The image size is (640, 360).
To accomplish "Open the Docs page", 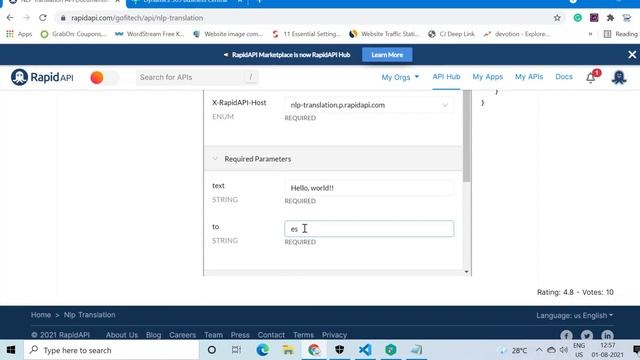I will tap(564, 77).
